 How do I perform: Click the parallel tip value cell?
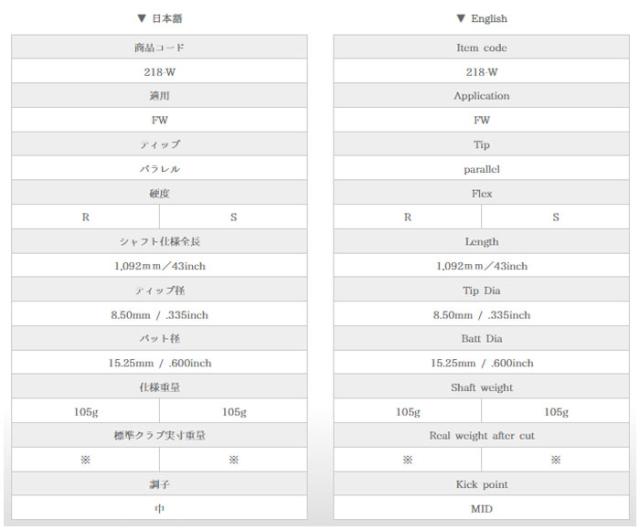click(x=481, y=169)
